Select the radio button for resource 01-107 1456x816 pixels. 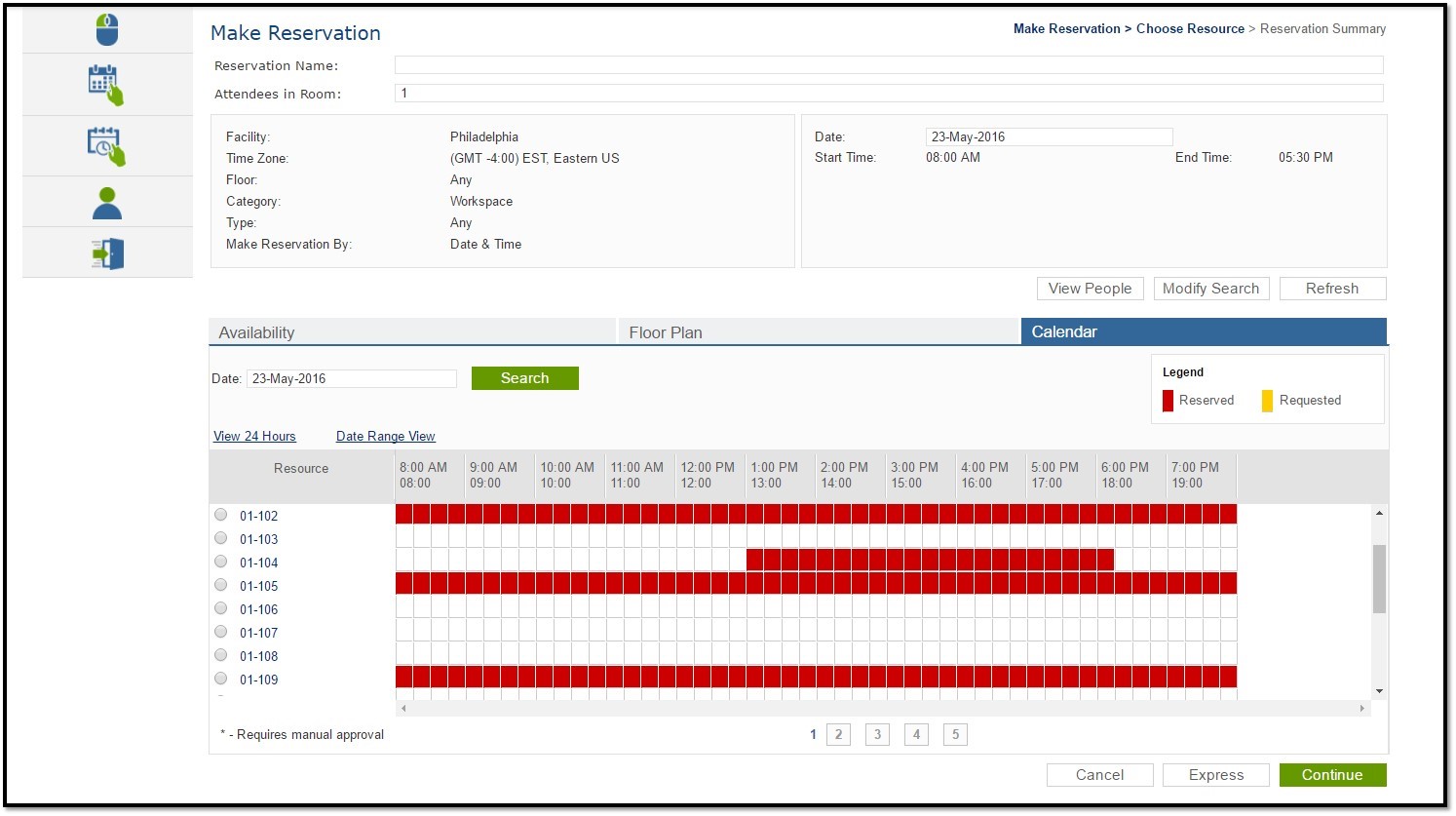[221, 632]
